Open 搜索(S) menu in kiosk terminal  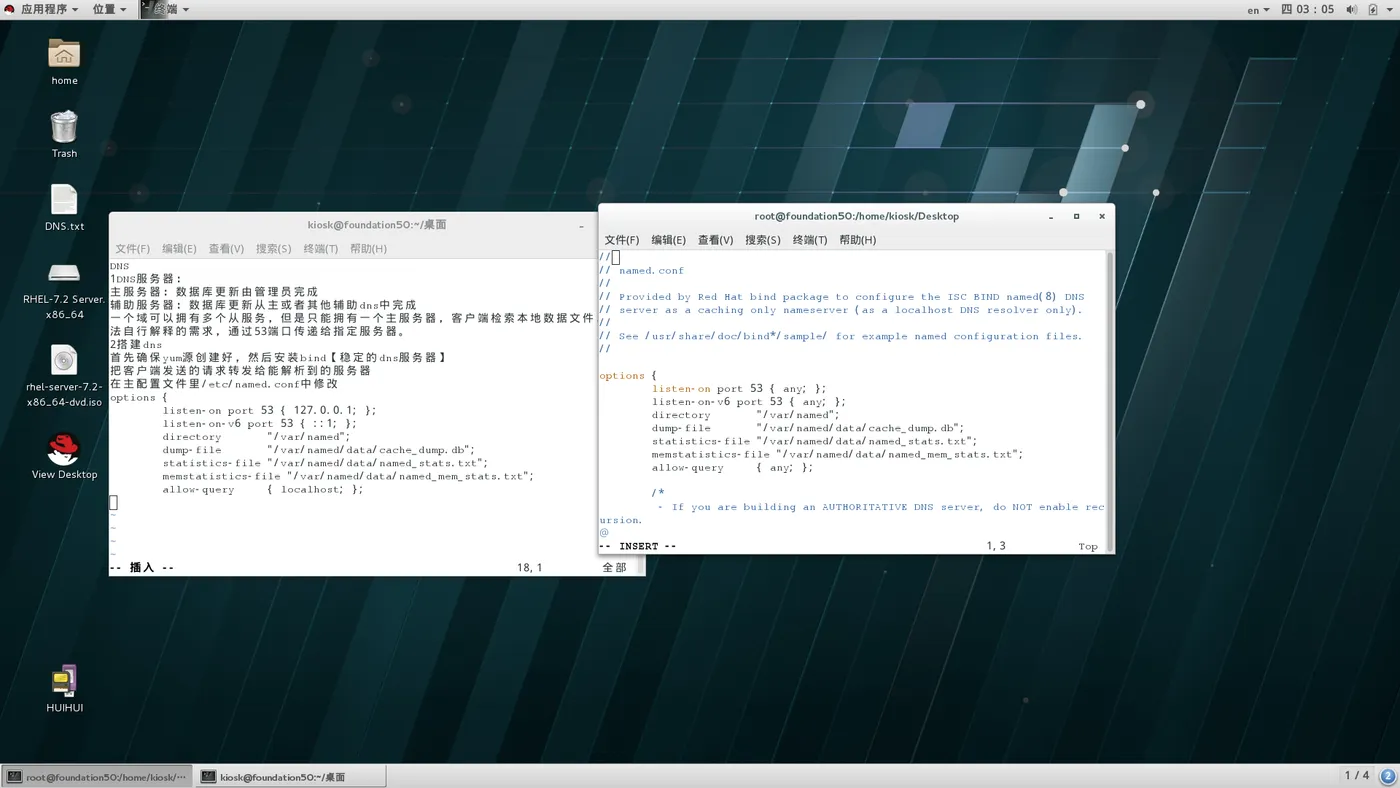pos(273,249)
